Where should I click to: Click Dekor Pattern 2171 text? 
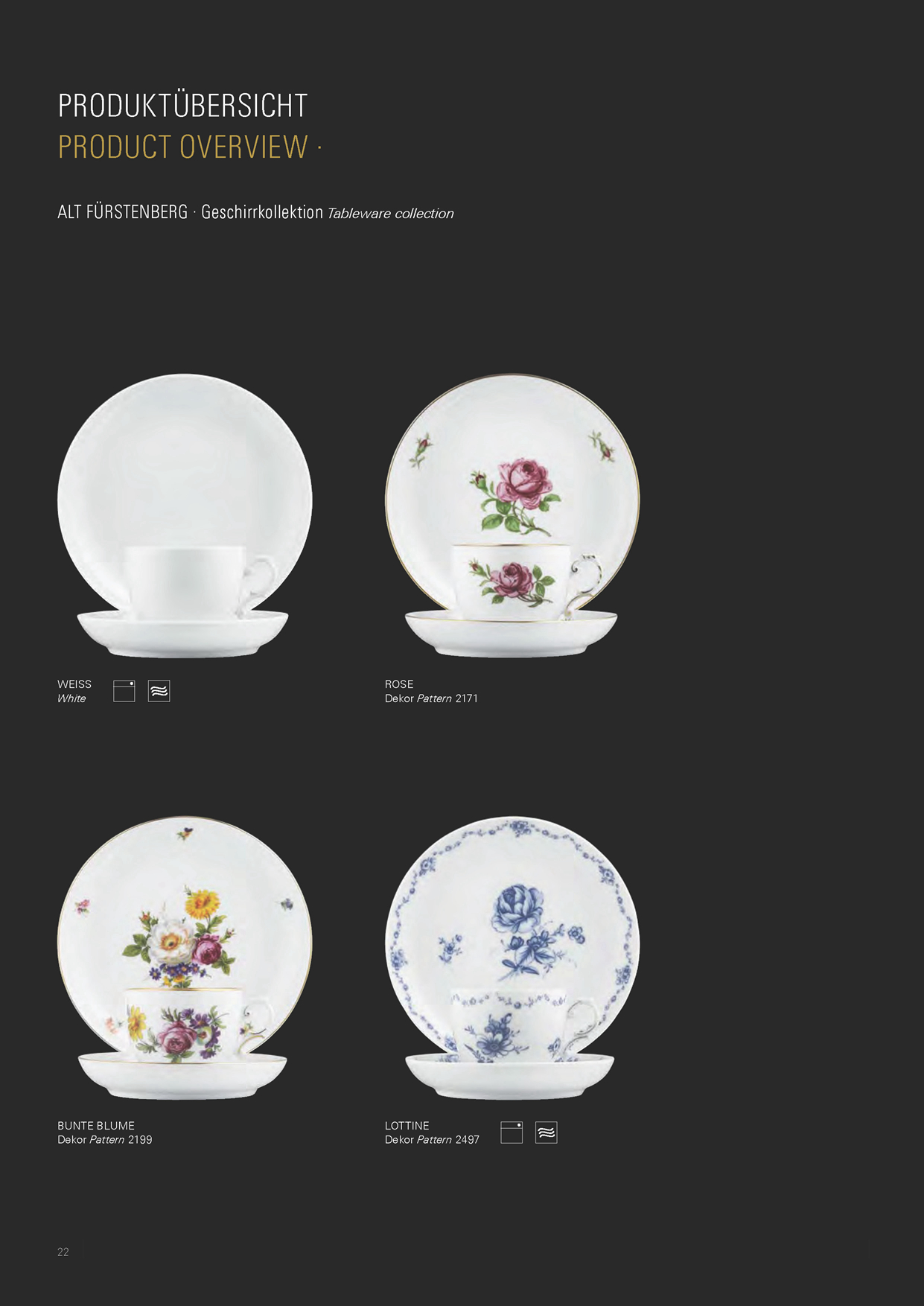[x=431, y=698]
